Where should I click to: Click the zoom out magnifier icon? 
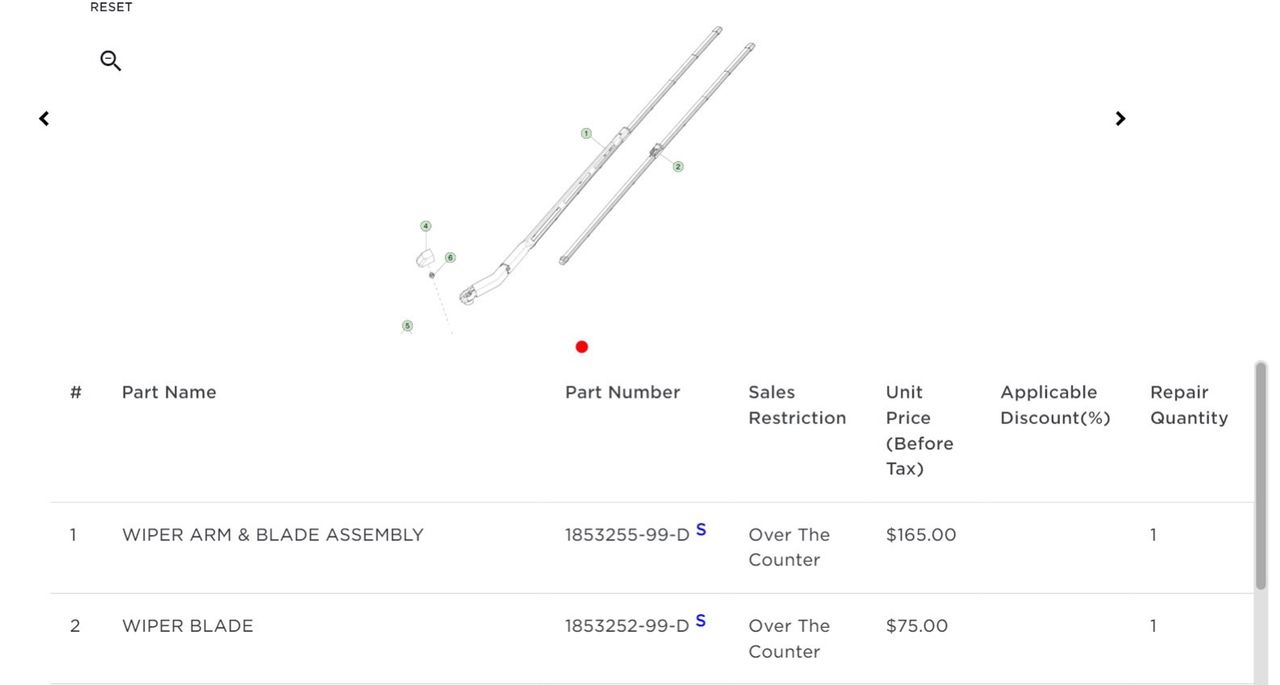pyautogui.click(x=110, y=61)
